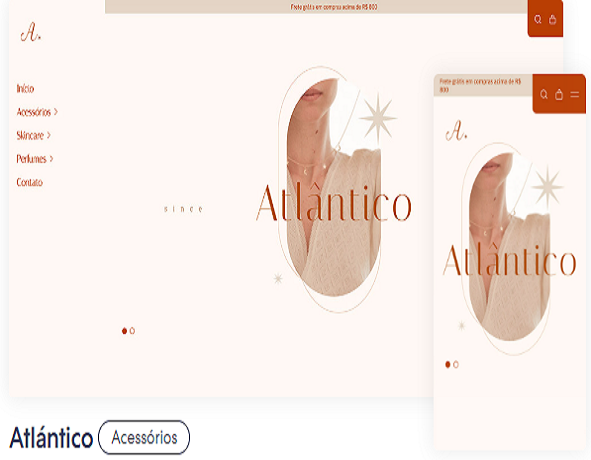The width and height of the screenshot is (591, 460).
Task: Open the Atlántico theme title link
Action: coord(51,438)
